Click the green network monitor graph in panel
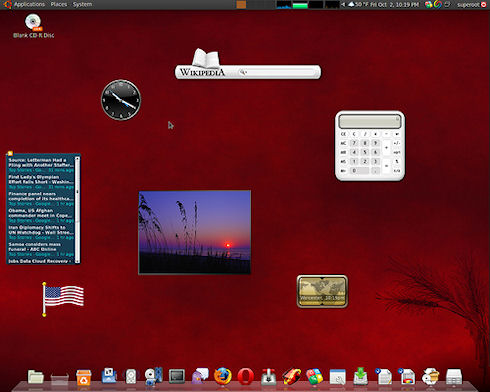The image size is (490, 392). coord(300,5)
